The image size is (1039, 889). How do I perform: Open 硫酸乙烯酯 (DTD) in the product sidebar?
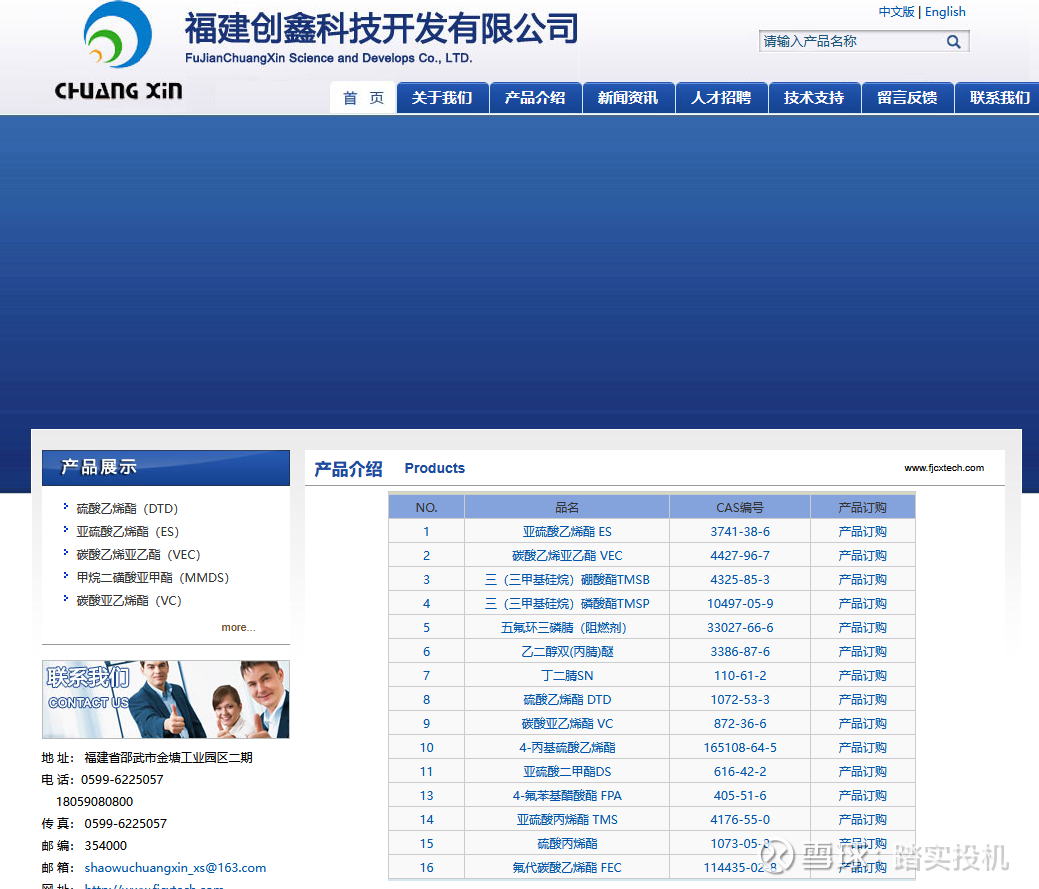(x=127, y=509)
